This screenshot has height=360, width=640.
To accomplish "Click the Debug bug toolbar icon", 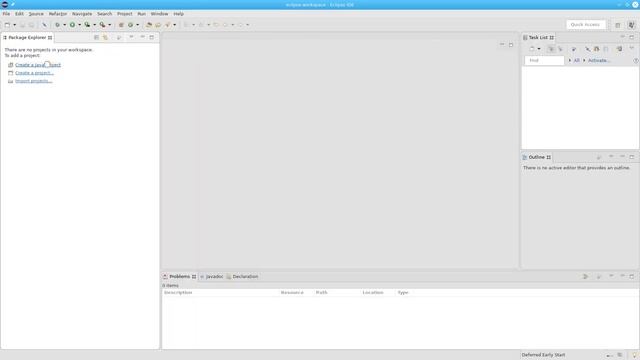I will coord(58,25).
